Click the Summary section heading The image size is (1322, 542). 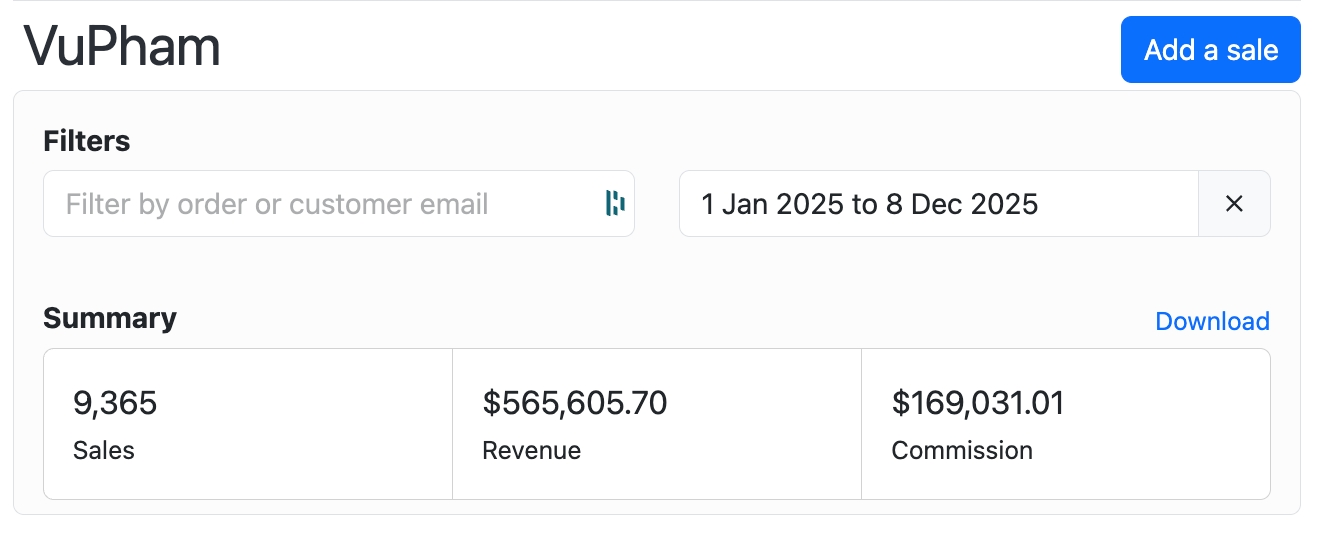click(110, 318)
